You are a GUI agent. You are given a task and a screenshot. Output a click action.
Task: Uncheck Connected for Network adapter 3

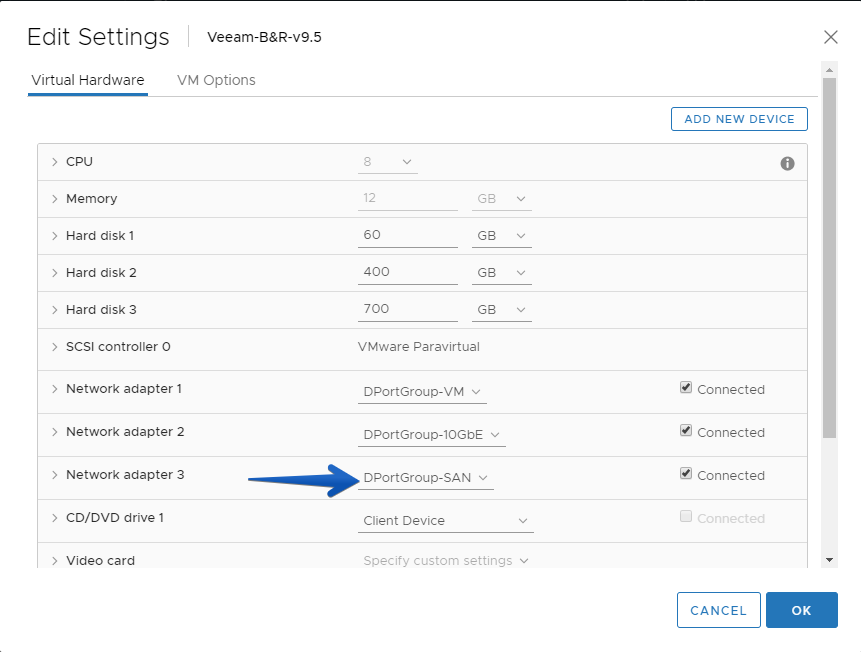pyautogui.click(x=685, y=473)
